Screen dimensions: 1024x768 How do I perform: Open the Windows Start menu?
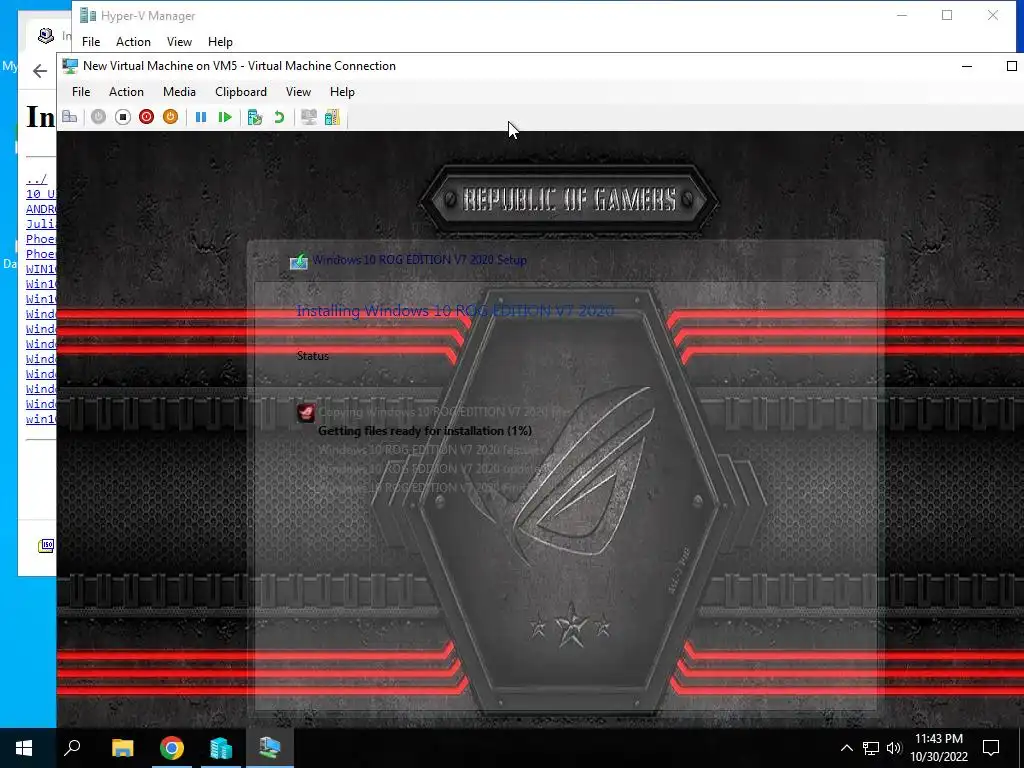pos(24,748)
